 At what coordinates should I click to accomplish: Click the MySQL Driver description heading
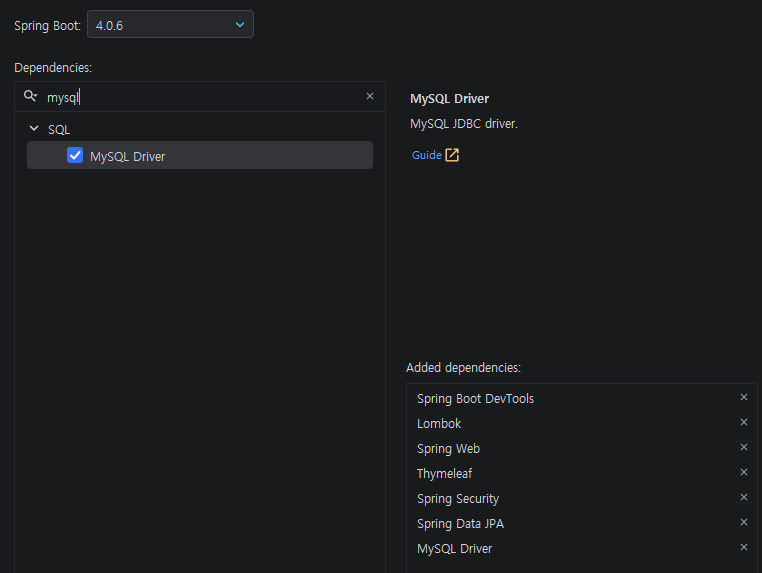[450, 99]
